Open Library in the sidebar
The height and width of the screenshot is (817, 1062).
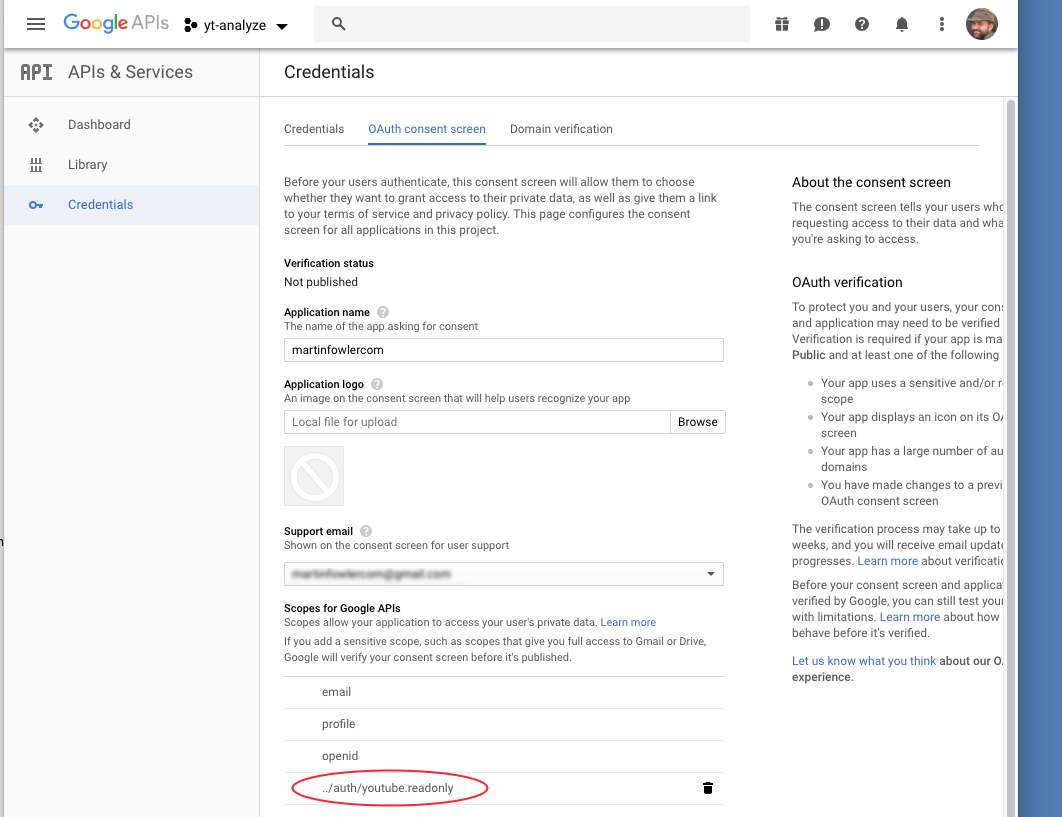(x=87, y=165)
